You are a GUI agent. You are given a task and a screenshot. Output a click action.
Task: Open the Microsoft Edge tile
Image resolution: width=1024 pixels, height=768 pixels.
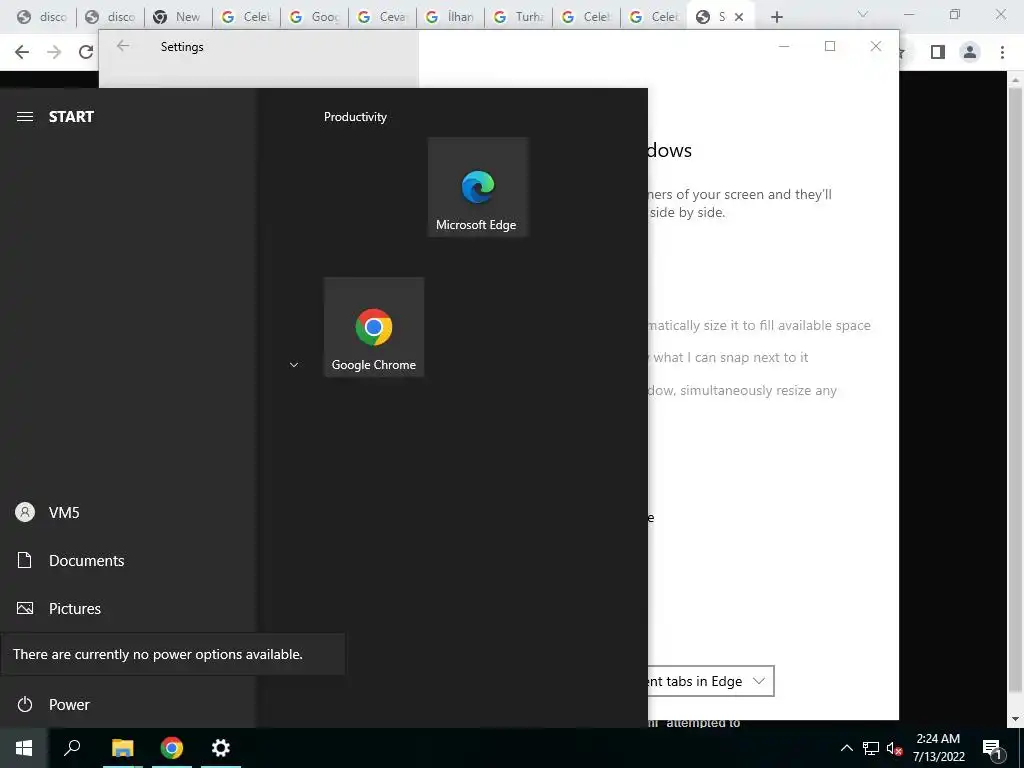click(477, 187)
